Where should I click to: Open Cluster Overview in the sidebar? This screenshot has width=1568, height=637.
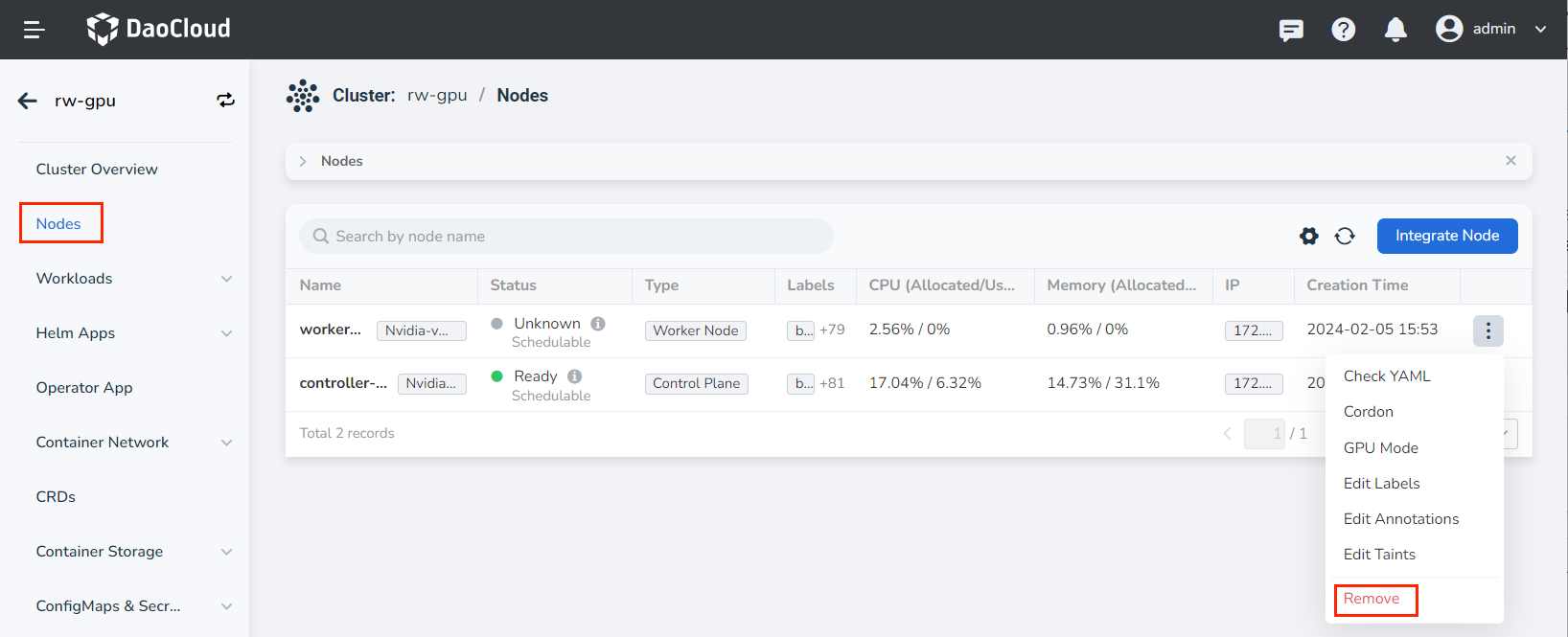97,170
